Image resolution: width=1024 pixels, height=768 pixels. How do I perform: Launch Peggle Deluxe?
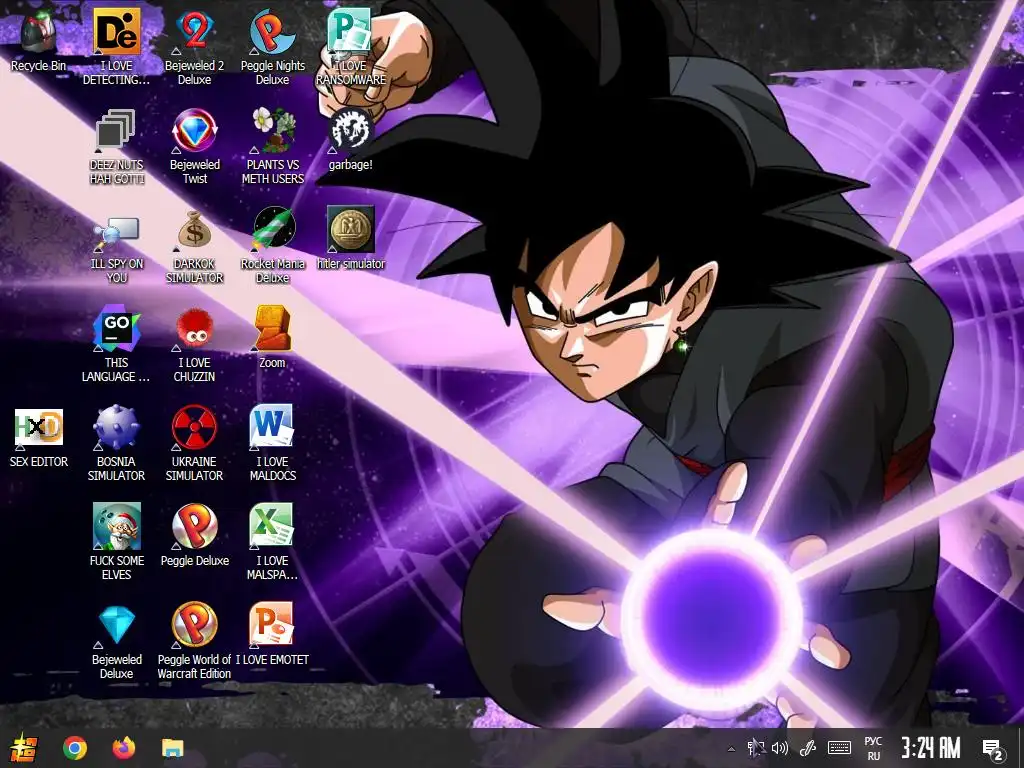pos(195,535)
